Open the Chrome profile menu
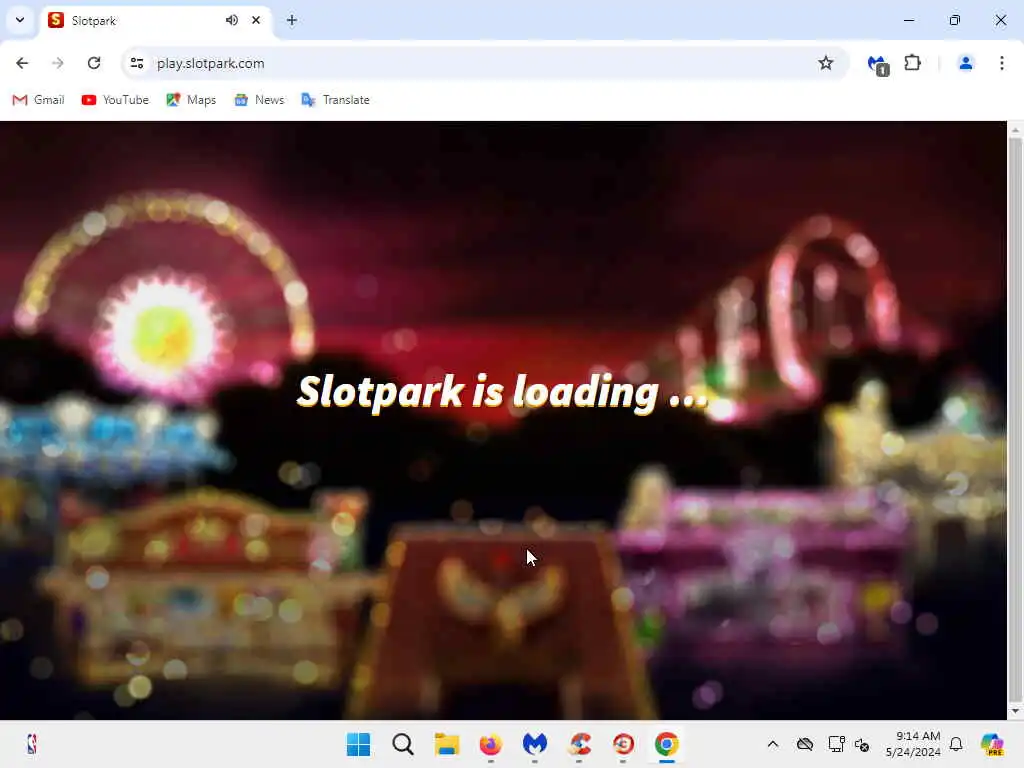1024x768 pixels. click(965, 63)
